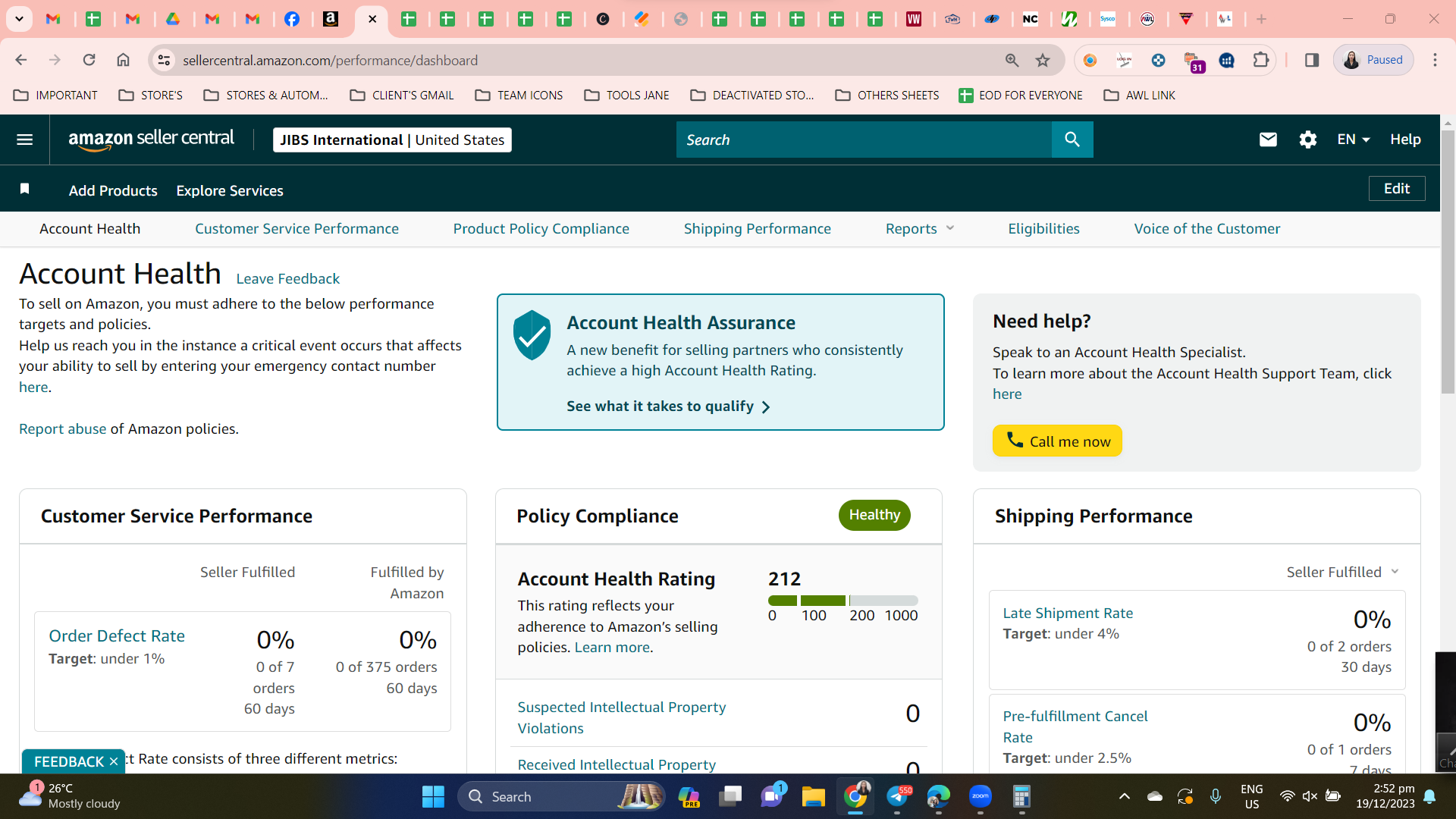Open Chrome side panel icon
The image size is (1456, 819).
[x=1312, y=60]
